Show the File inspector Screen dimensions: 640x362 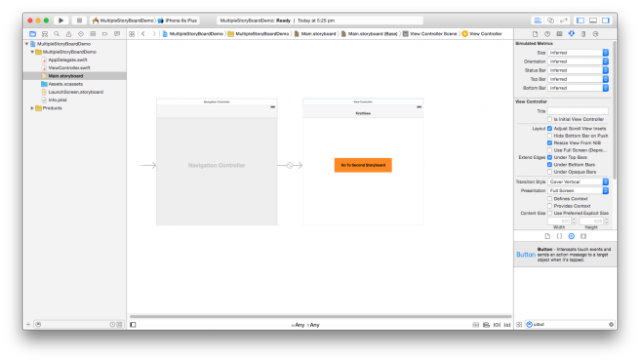[535, 34]
